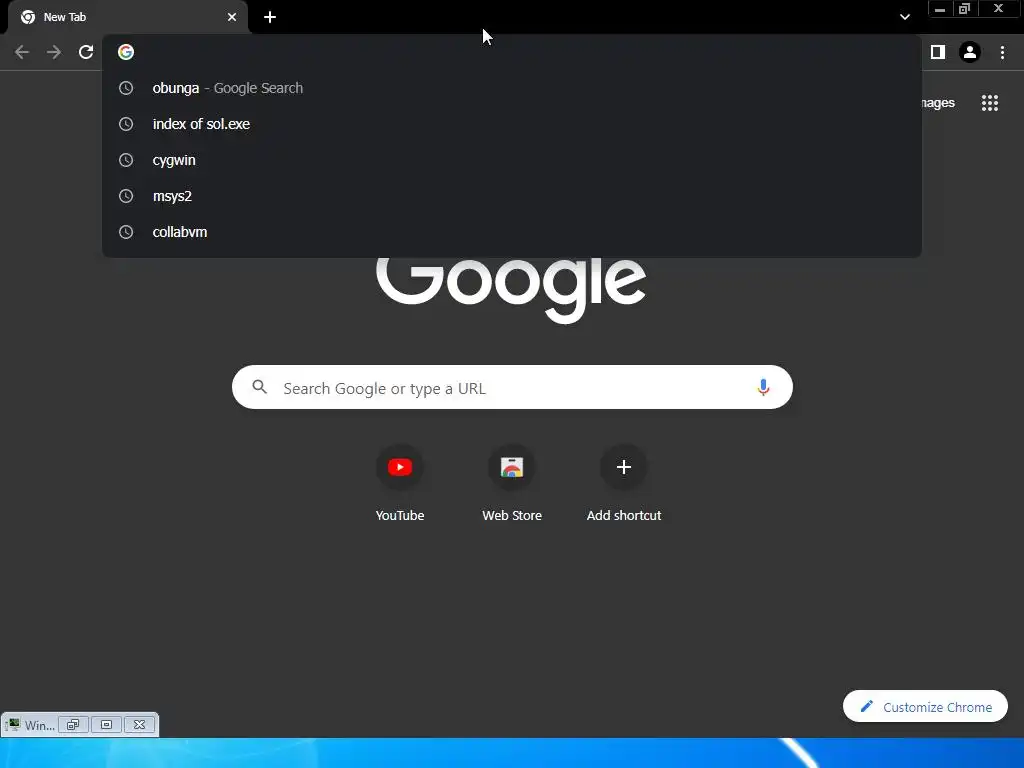The image size is (1024, 768).
Task: Select the index of sol.exe suggestion
Action: coord(512,124)
